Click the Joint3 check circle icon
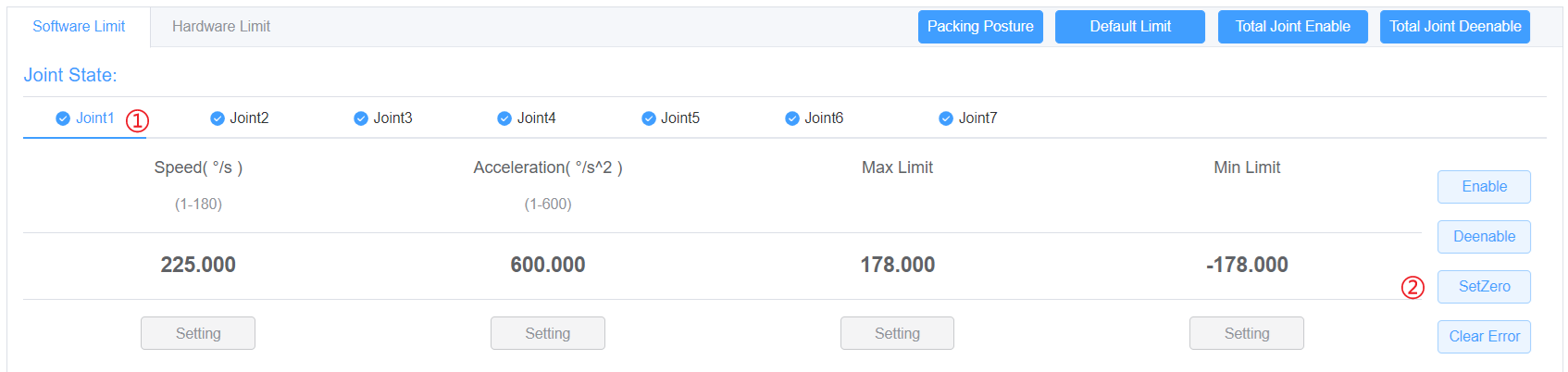 point(361,118)
